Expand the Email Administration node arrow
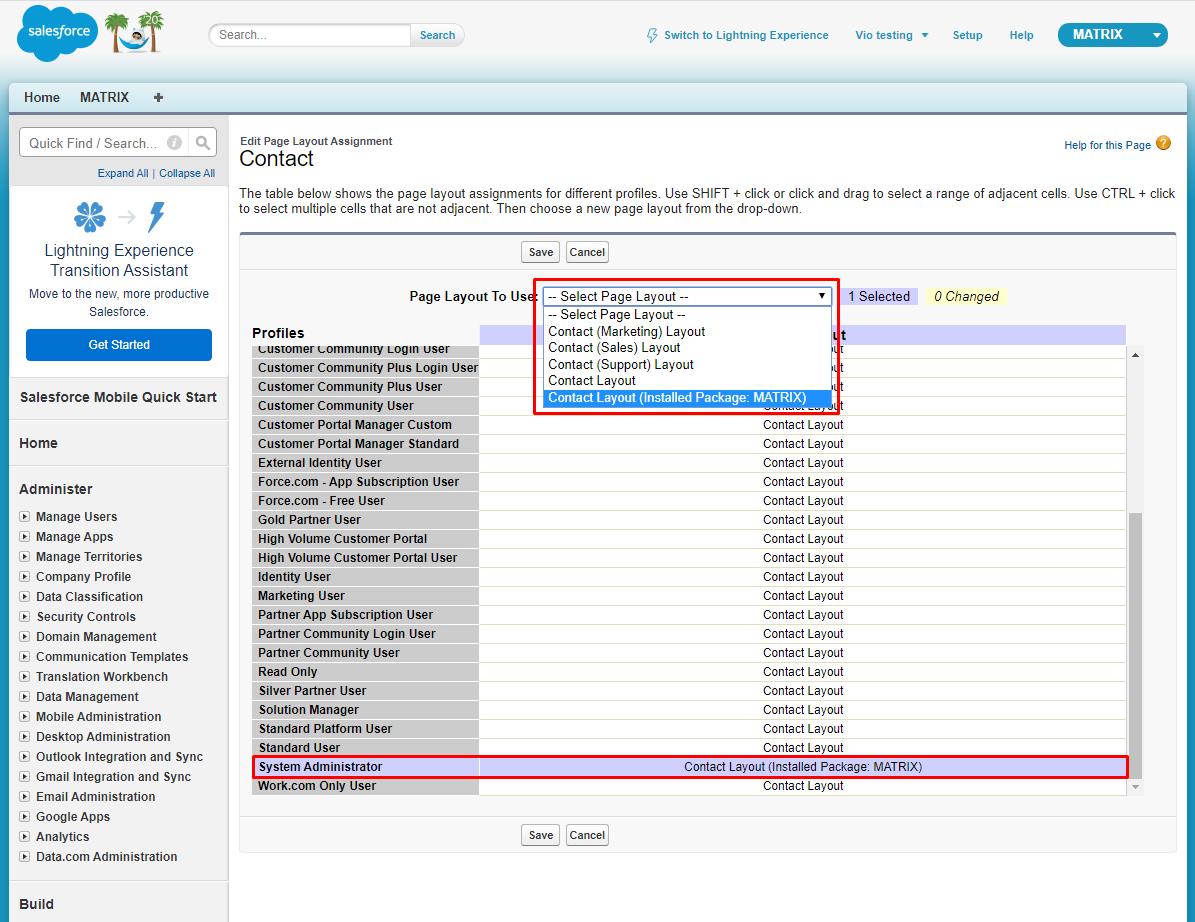This screenshot has width=1195, height=922. pos(24,796)
